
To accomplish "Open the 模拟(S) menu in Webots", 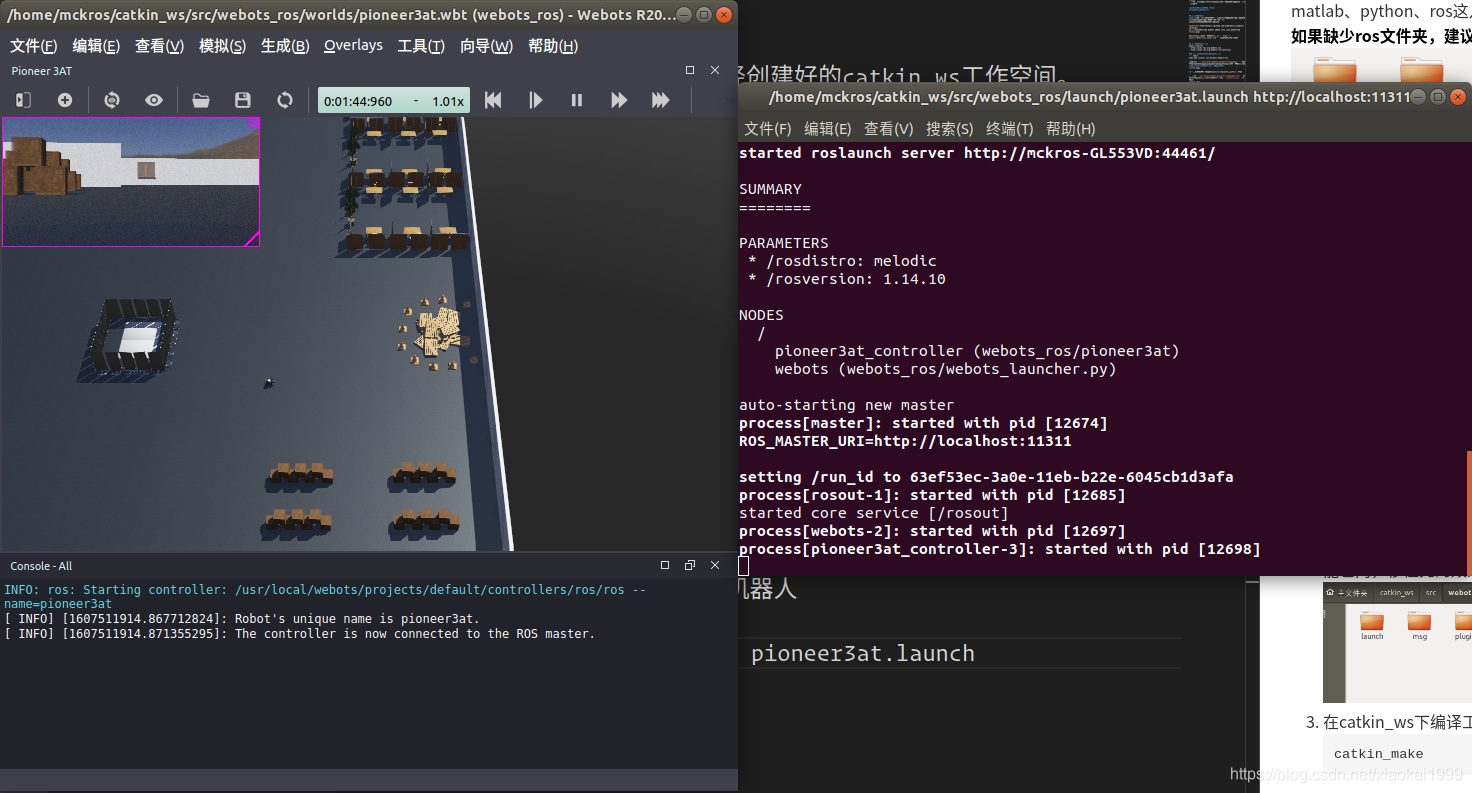I will click(223, 46).
